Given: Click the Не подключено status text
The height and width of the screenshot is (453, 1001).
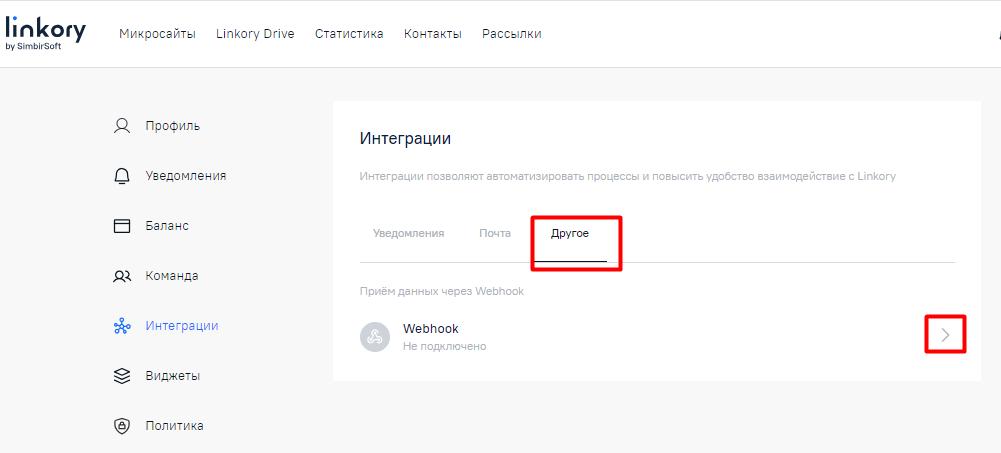Looking at the screenshot, I should [x=444, y=346].
